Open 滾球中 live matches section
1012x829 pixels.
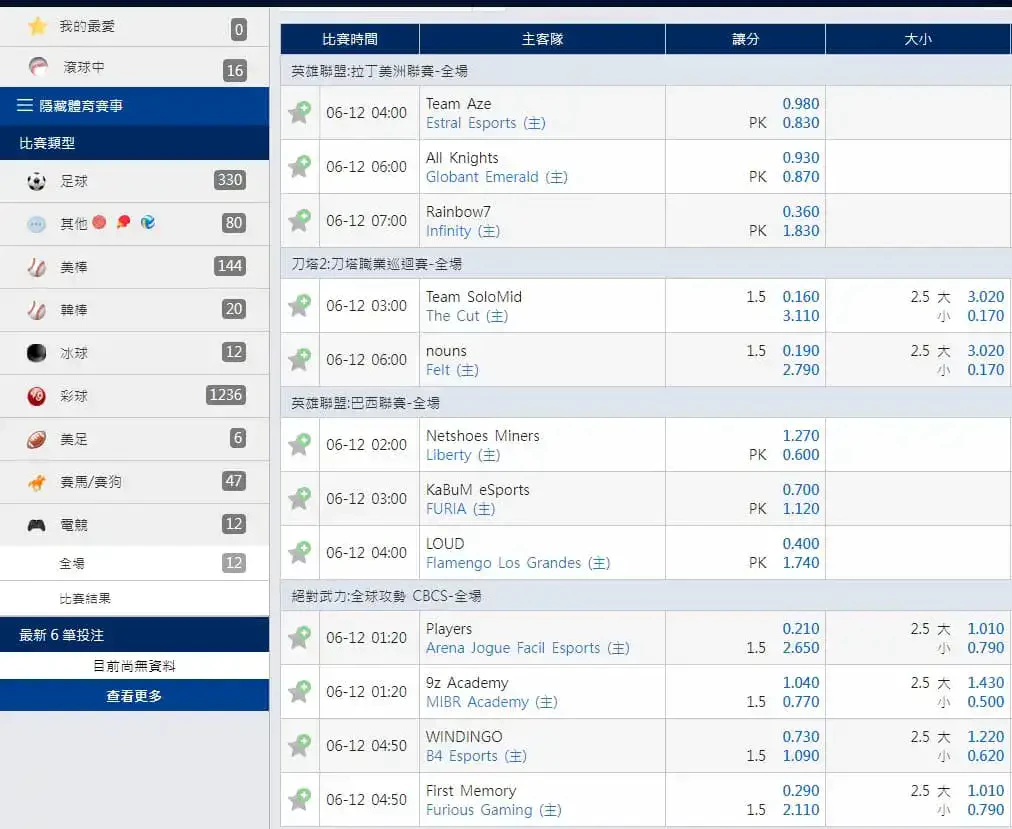(134, 67)
